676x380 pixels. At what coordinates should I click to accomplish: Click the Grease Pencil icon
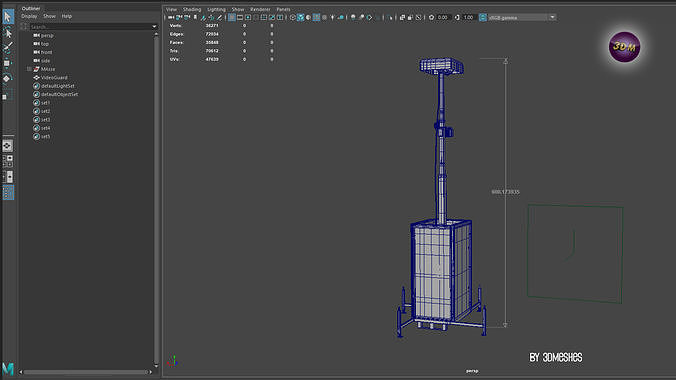(x=219, y=17)
